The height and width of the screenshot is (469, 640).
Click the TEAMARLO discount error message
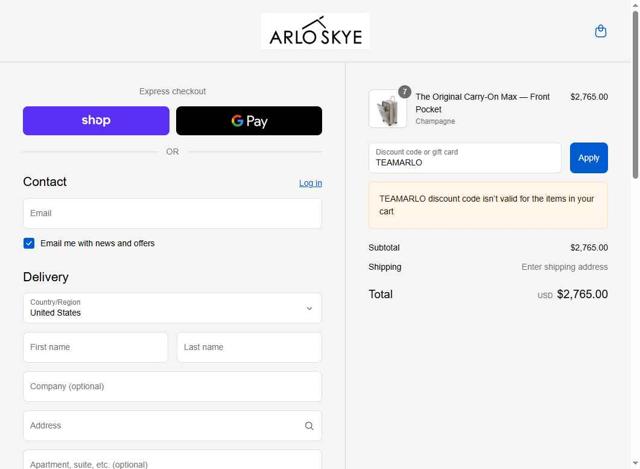coord(488,205)
